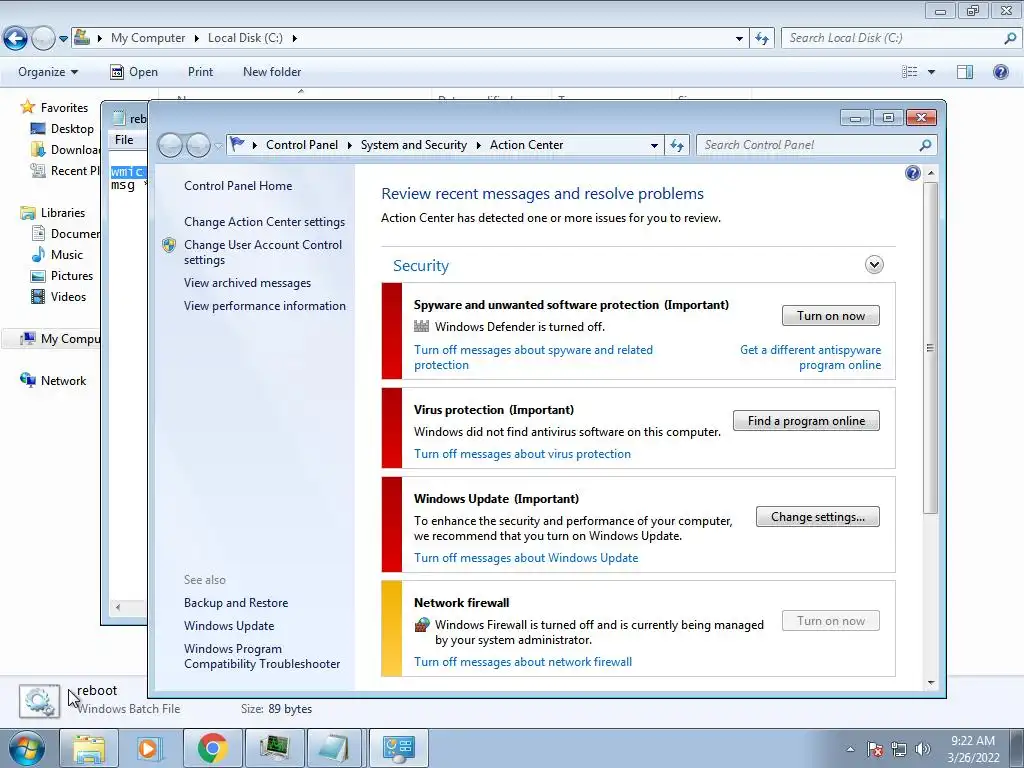1024x768 pixels.
Task: Open the Windows Start button
Action: (26, 748)
